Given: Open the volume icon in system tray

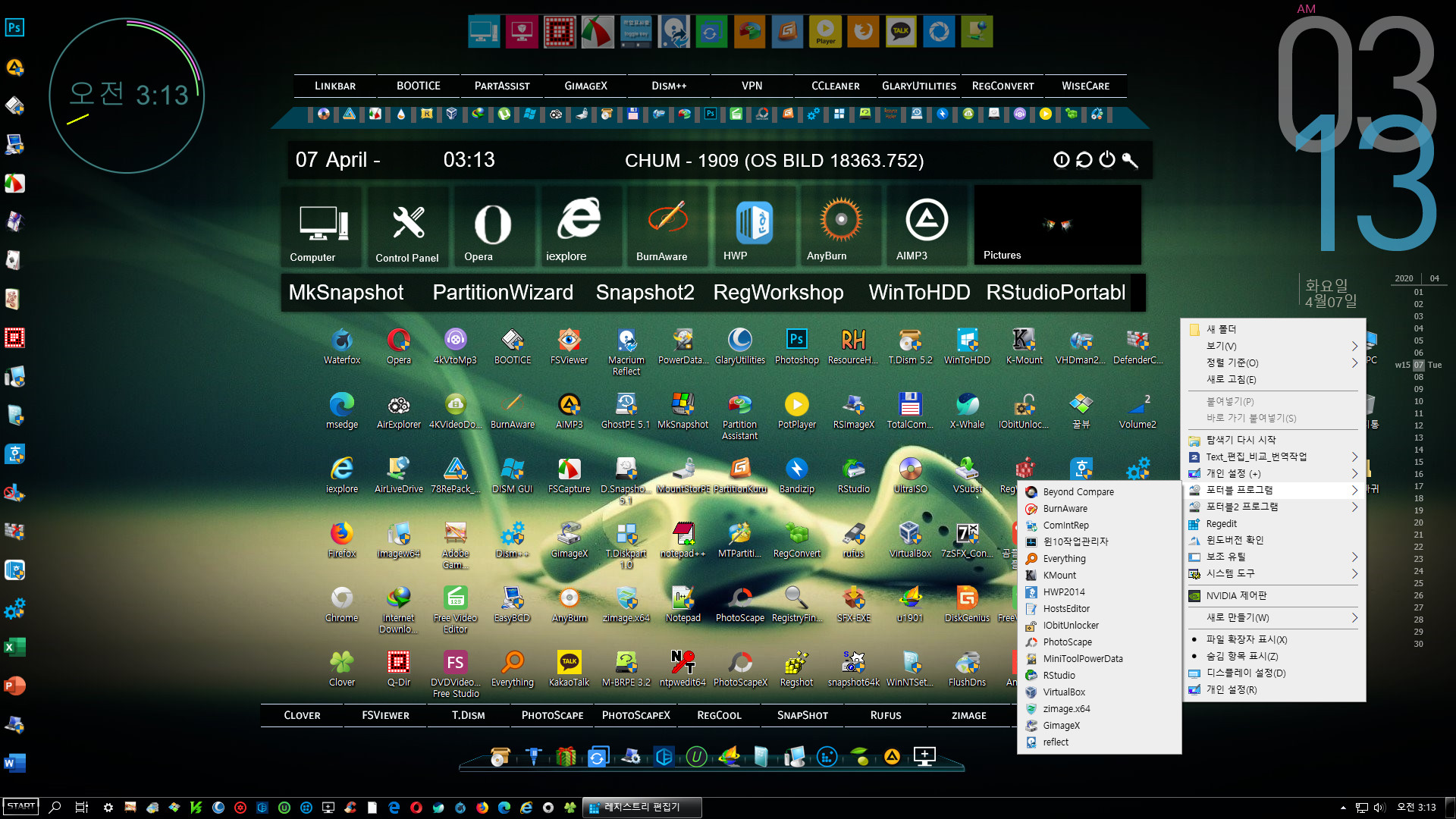Looking at the screenshot, I should tap(1379, 807).
